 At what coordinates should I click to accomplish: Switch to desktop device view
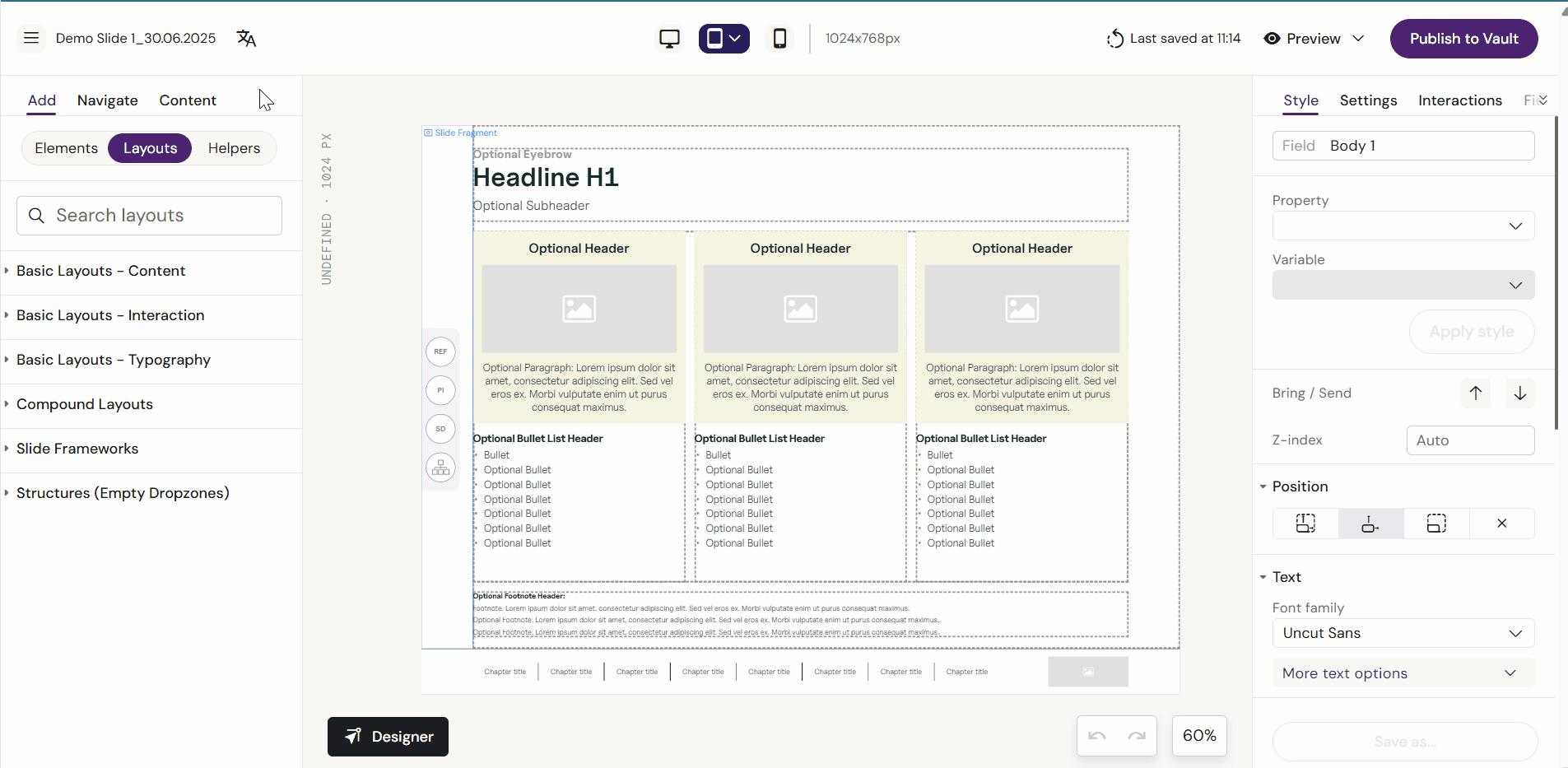click(x=669, y=39)
